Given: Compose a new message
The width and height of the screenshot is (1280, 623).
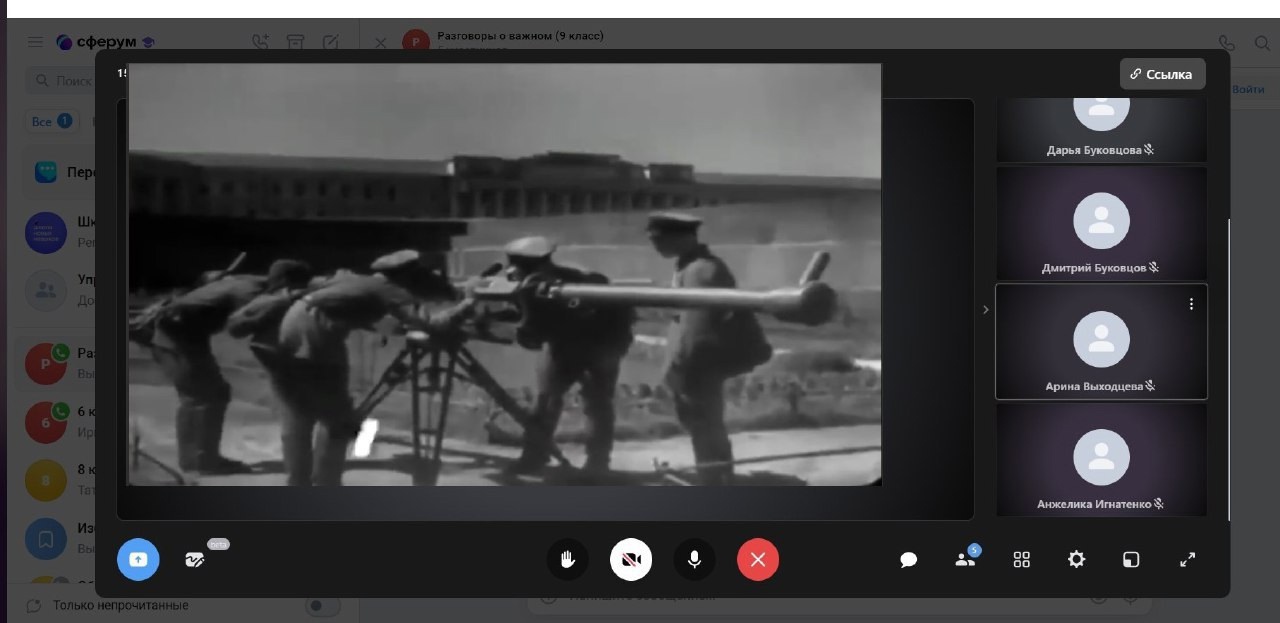Looking at the screenshot, I should tap(330, 42).
